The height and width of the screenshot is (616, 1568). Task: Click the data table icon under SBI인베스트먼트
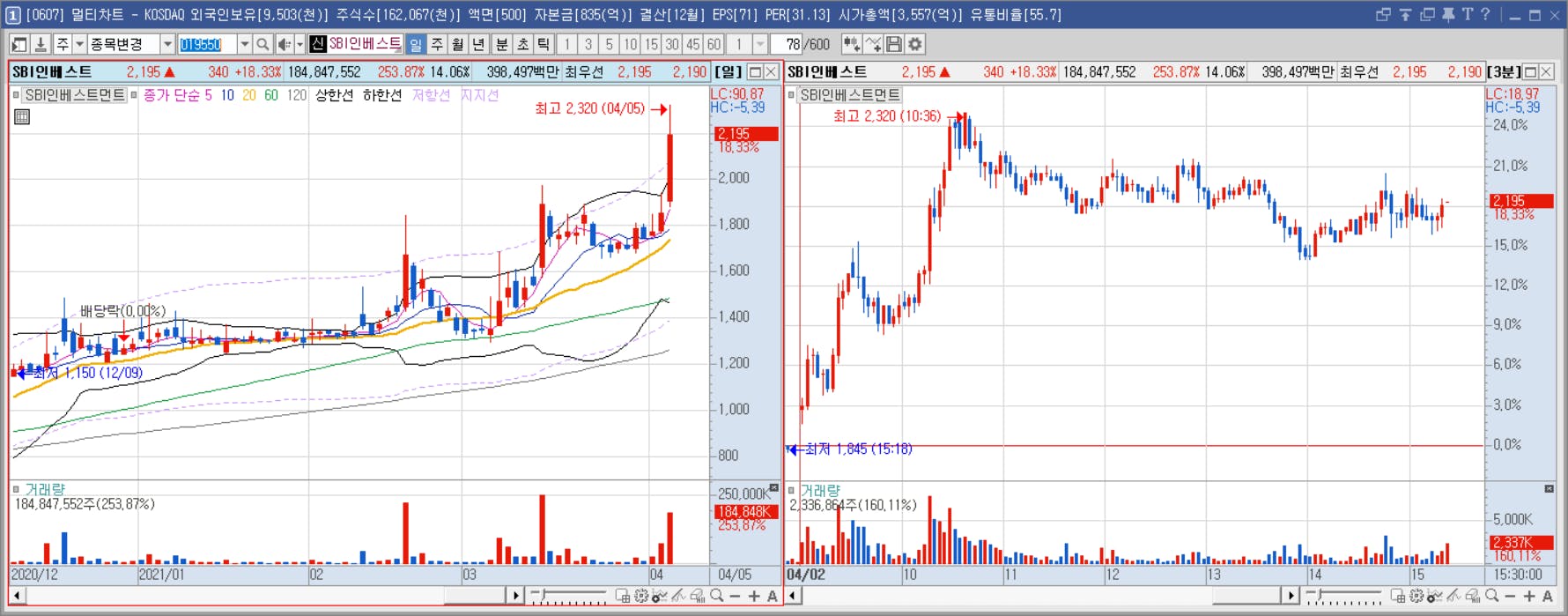click(x=22, y=116)
